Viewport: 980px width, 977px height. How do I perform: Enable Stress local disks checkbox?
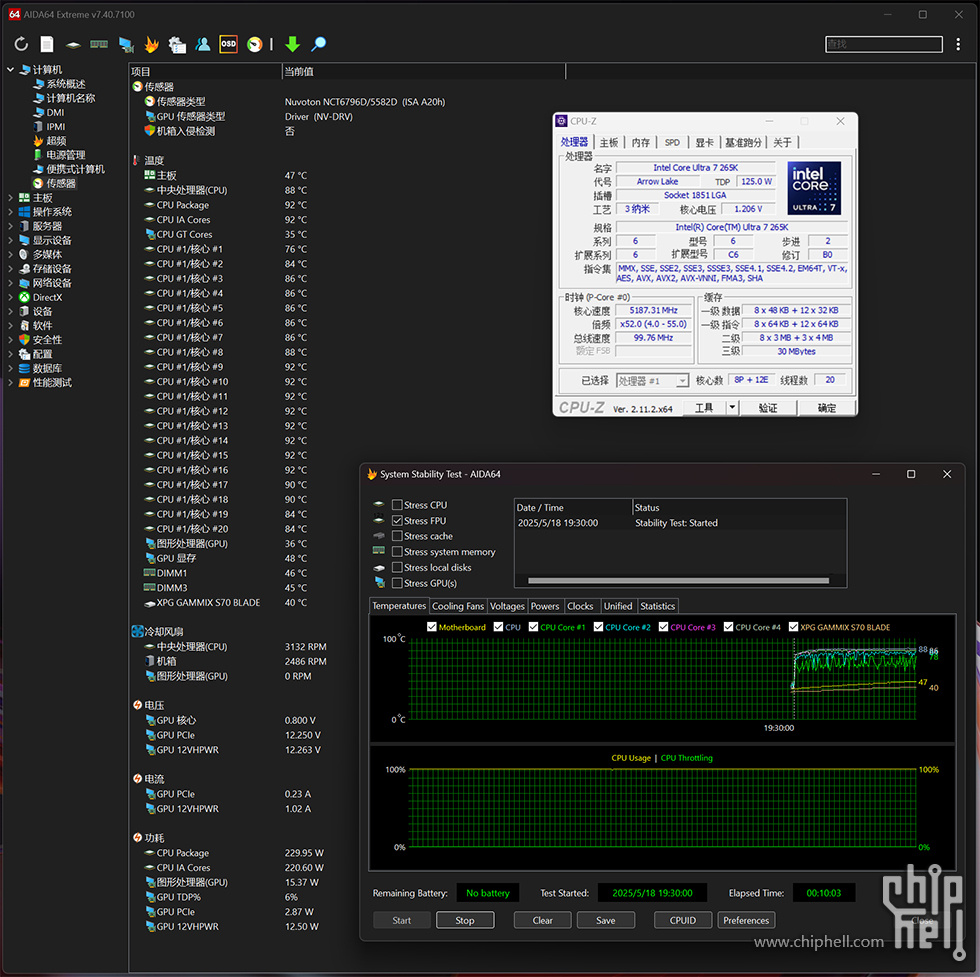(x=397, y=568)
